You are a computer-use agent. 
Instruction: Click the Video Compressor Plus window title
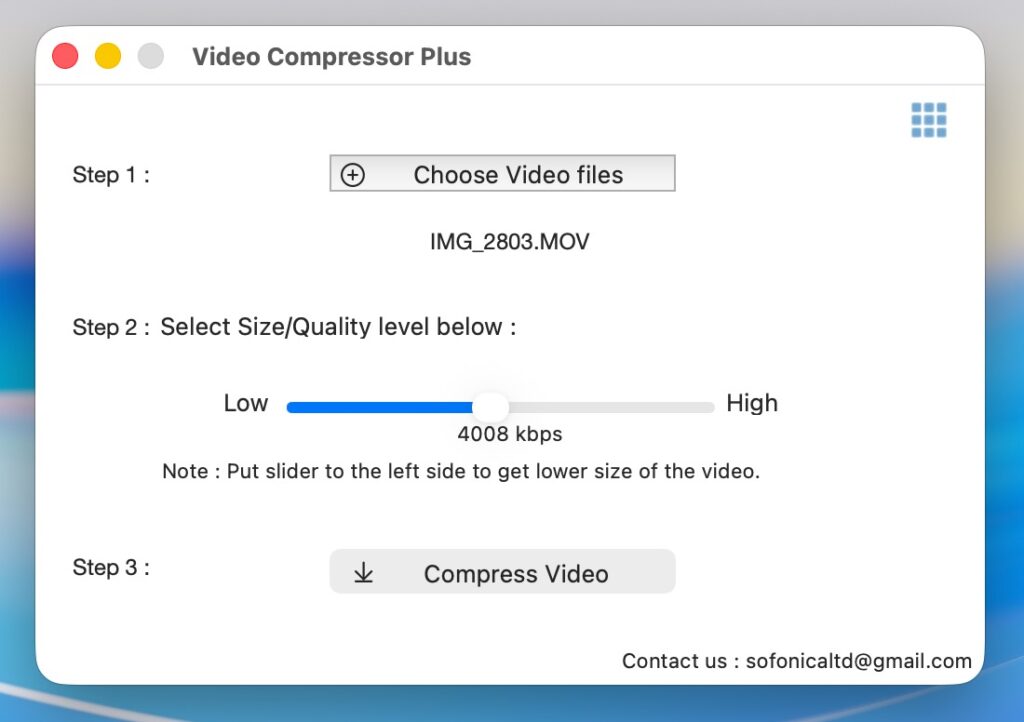click(x=332, y=57)
